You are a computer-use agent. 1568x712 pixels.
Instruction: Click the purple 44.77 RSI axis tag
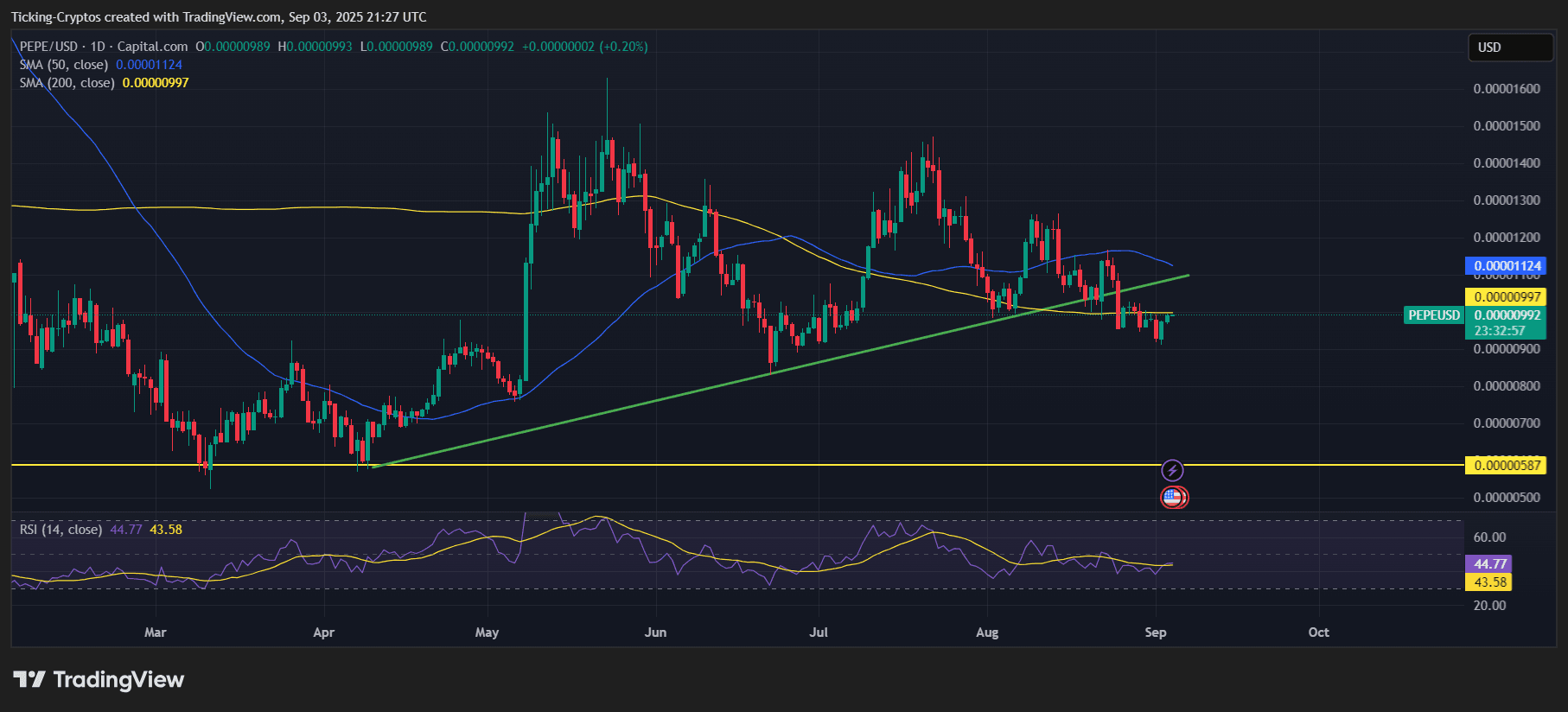(1488, 564)
